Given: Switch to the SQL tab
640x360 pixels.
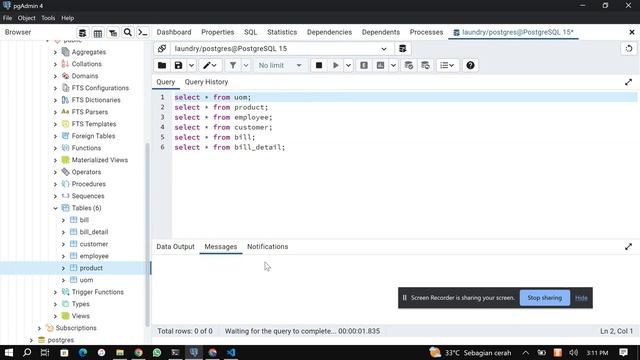Looking at the screenshot, I should [251, 32].
